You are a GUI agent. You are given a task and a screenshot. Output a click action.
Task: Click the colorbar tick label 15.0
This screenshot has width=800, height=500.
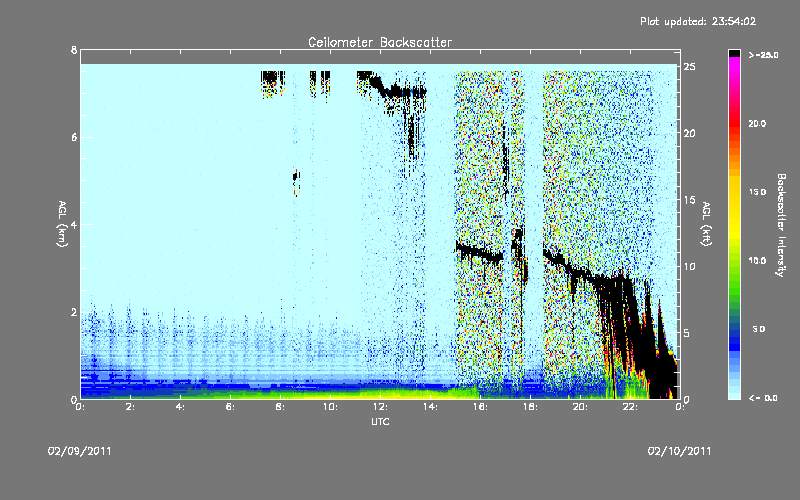[757, 192]
